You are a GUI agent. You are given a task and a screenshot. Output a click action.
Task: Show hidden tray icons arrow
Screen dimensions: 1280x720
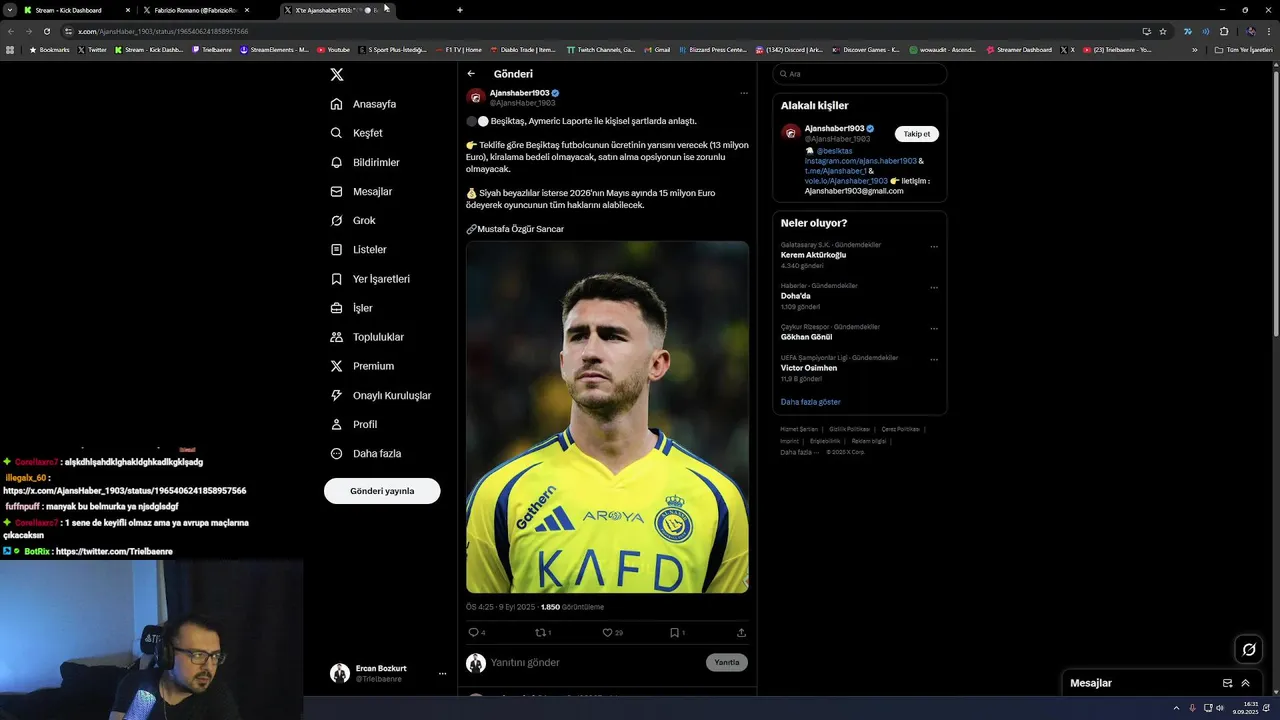point(1176,708)
